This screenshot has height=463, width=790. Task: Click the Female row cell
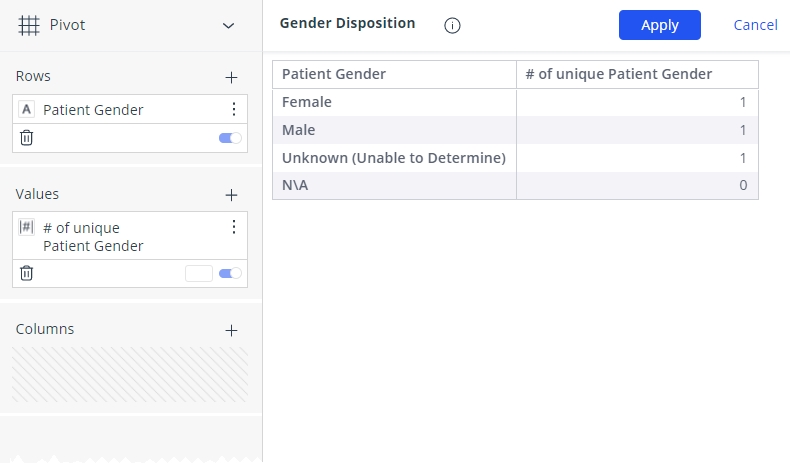(x=394, y=102)
